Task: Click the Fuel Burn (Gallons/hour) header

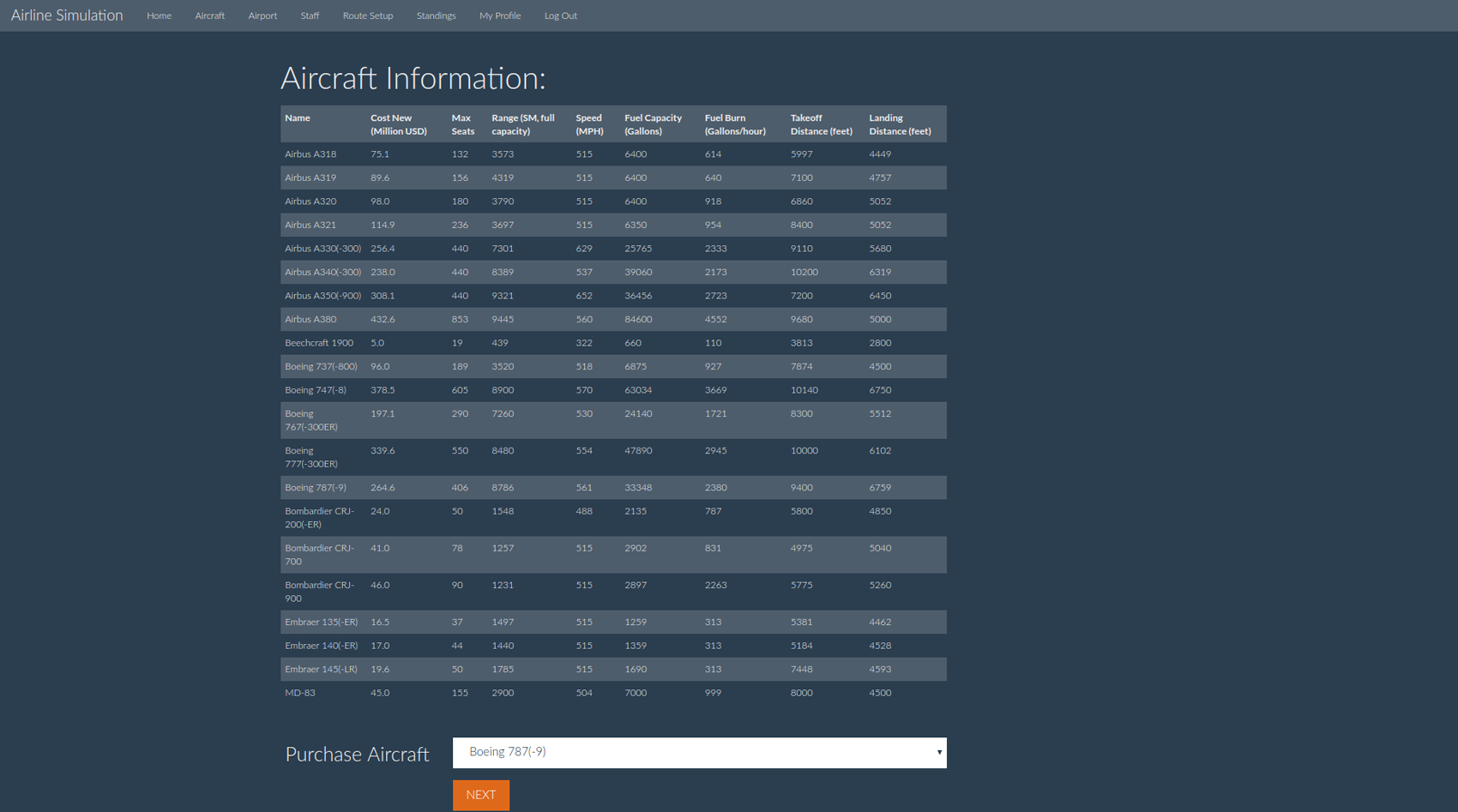Action: (735, 124)
